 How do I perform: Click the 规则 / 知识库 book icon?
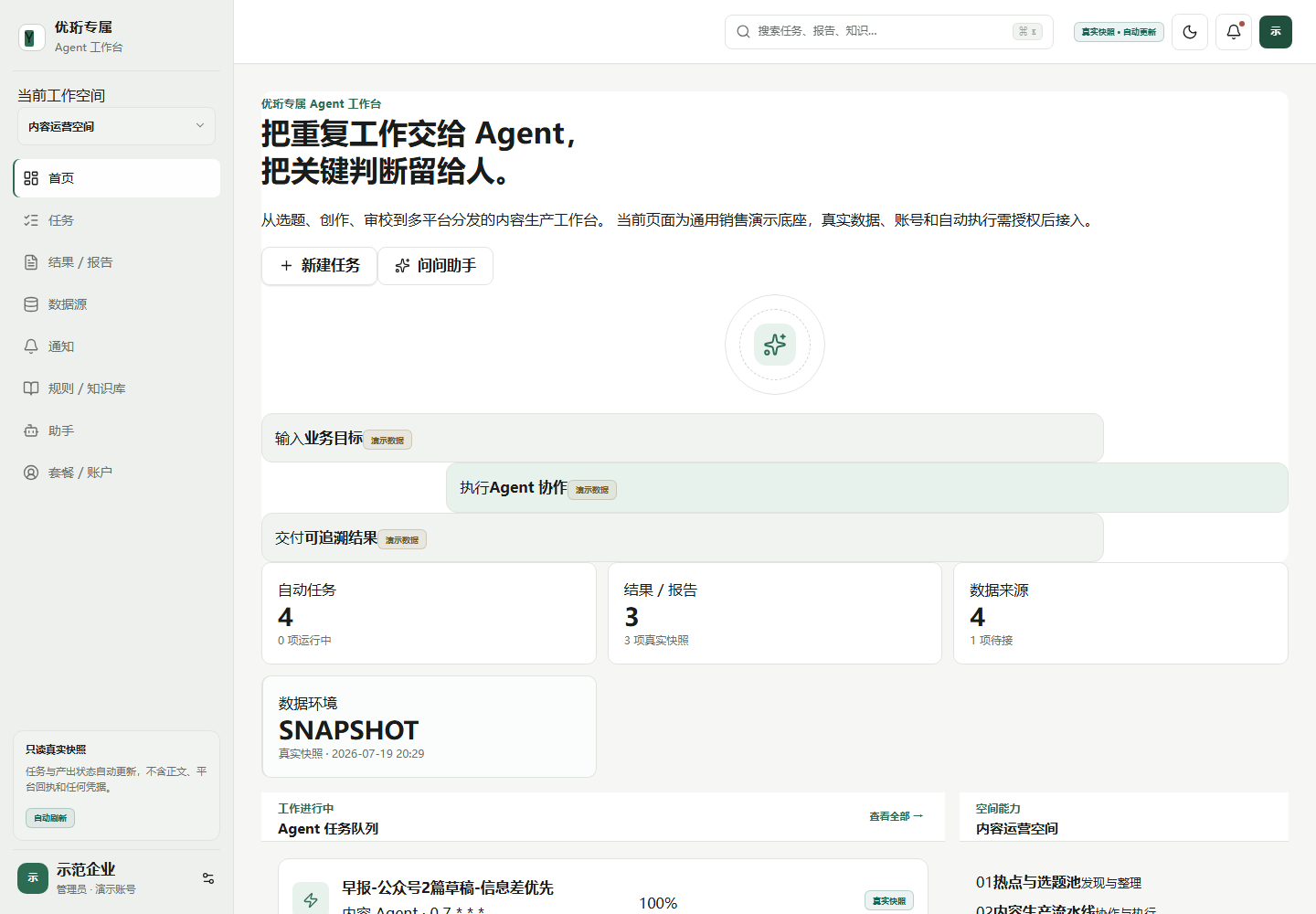31,388
